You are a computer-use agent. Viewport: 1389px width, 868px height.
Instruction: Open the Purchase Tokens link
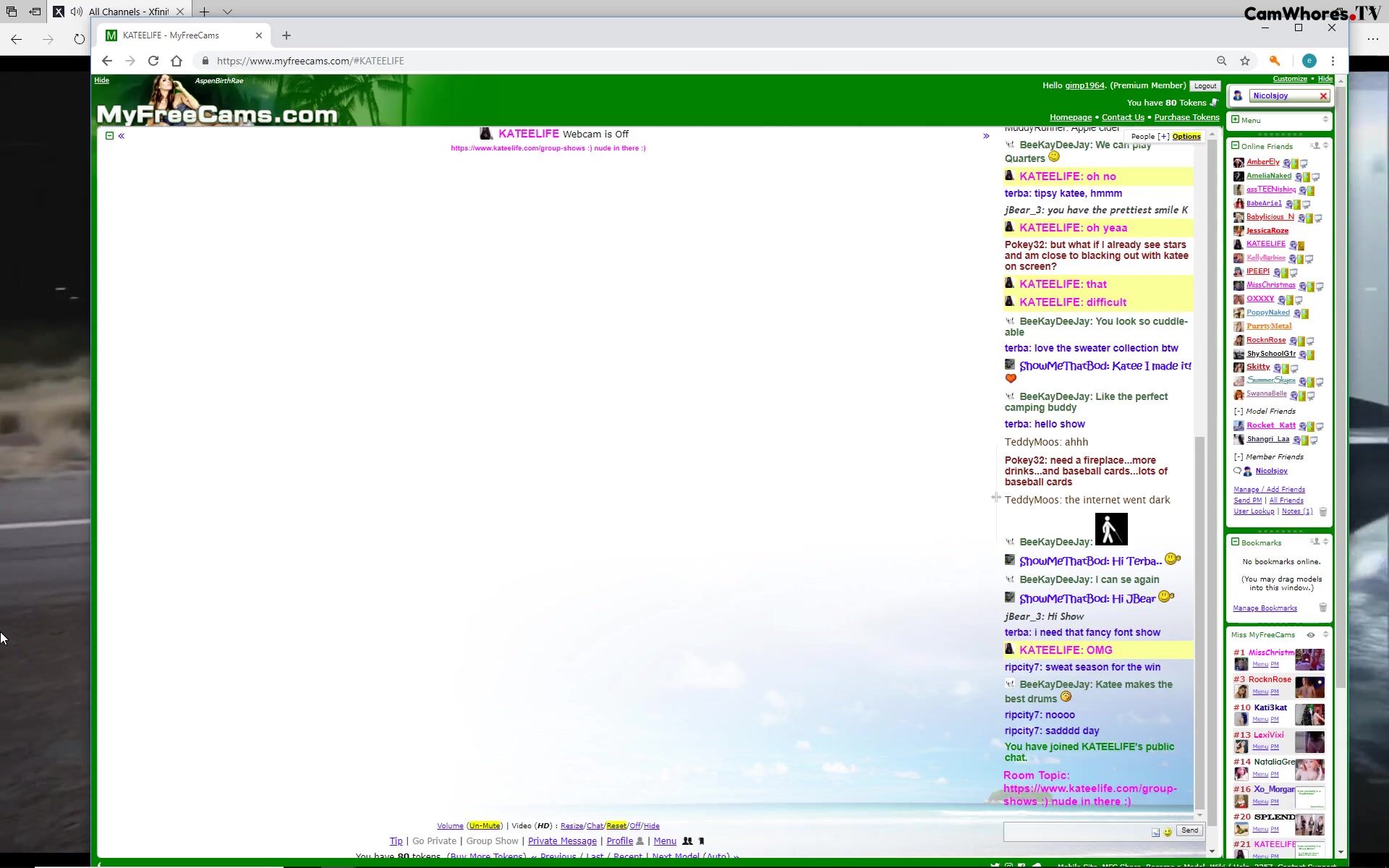[x=1186, y=117]
